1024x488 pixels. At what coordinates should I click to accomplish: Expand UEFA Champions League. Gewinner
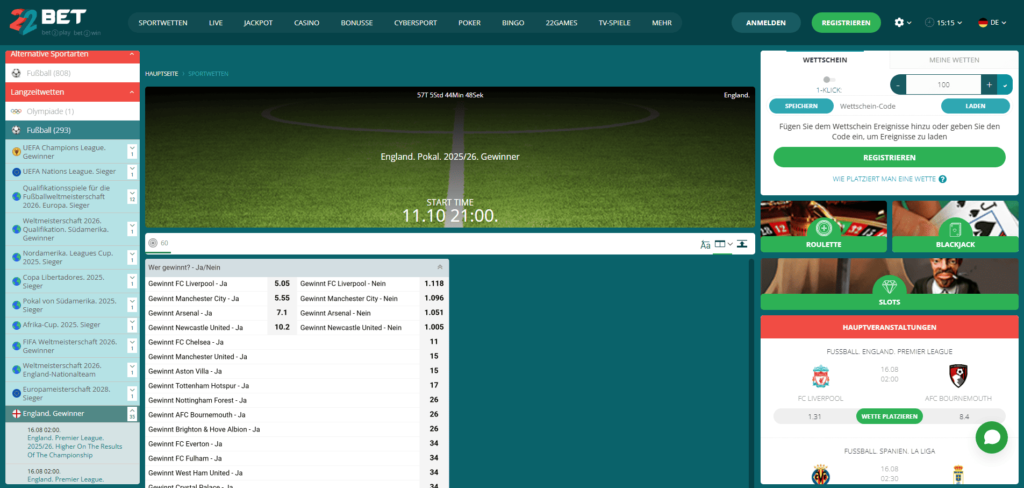tap(132, 152)
